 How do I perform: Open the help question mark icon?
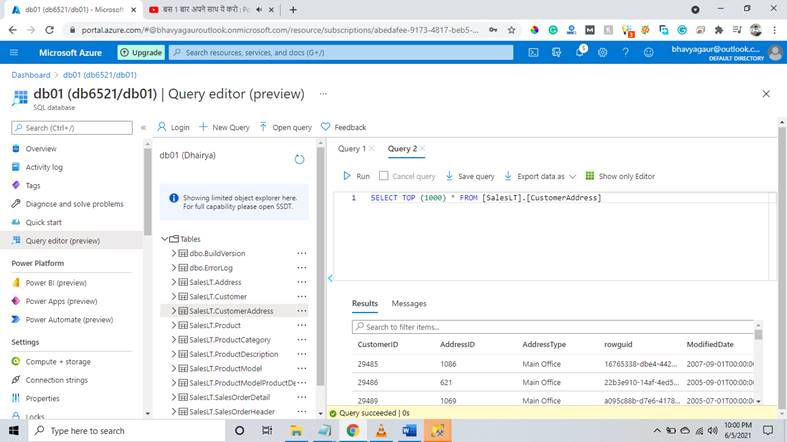tap(625, 52)
